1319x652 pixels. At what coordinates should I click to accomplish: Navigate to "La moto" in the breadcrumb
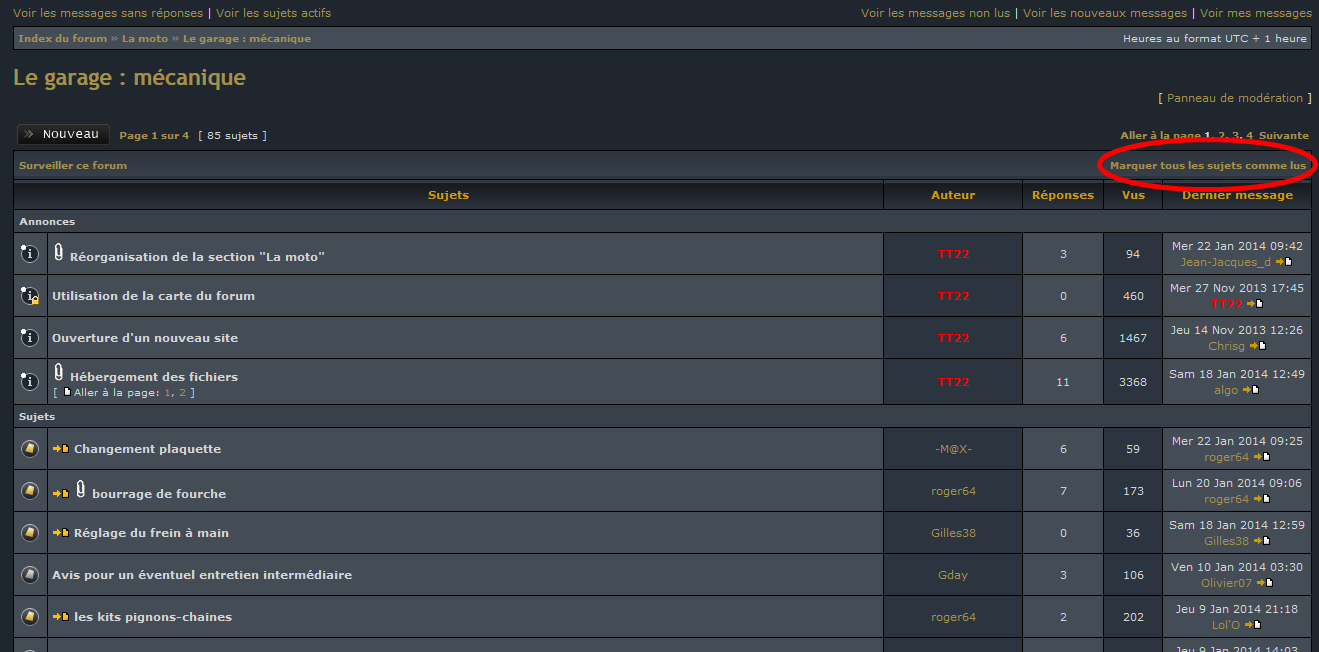coord(145,38)
